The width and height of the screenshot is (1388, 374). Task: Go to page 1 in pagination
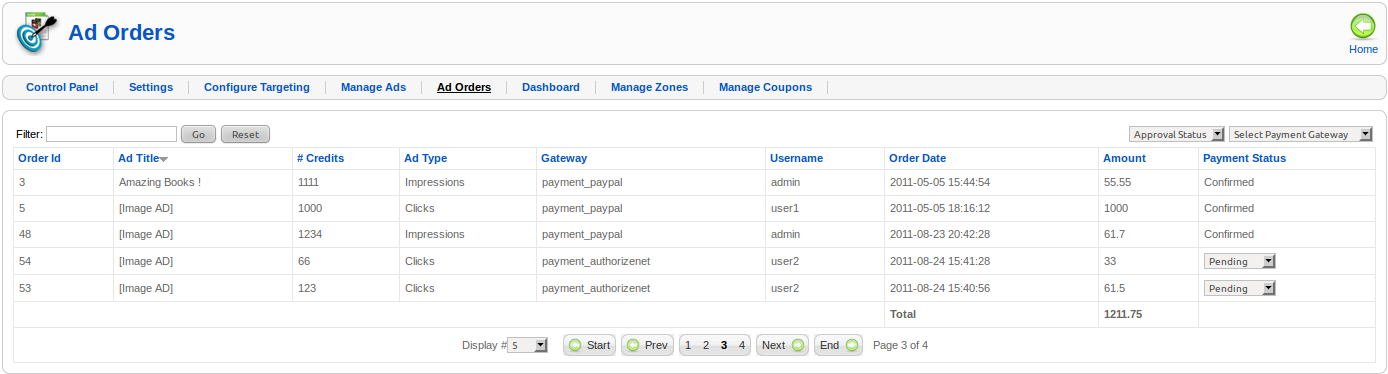click(688, 345)
